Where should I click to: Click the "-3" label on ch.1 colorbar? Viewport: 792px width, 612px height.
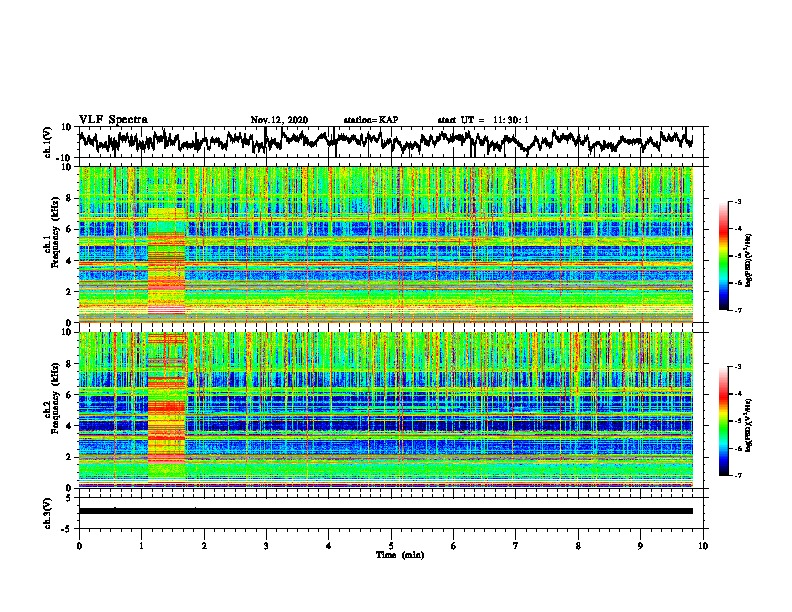coord(737,202)
